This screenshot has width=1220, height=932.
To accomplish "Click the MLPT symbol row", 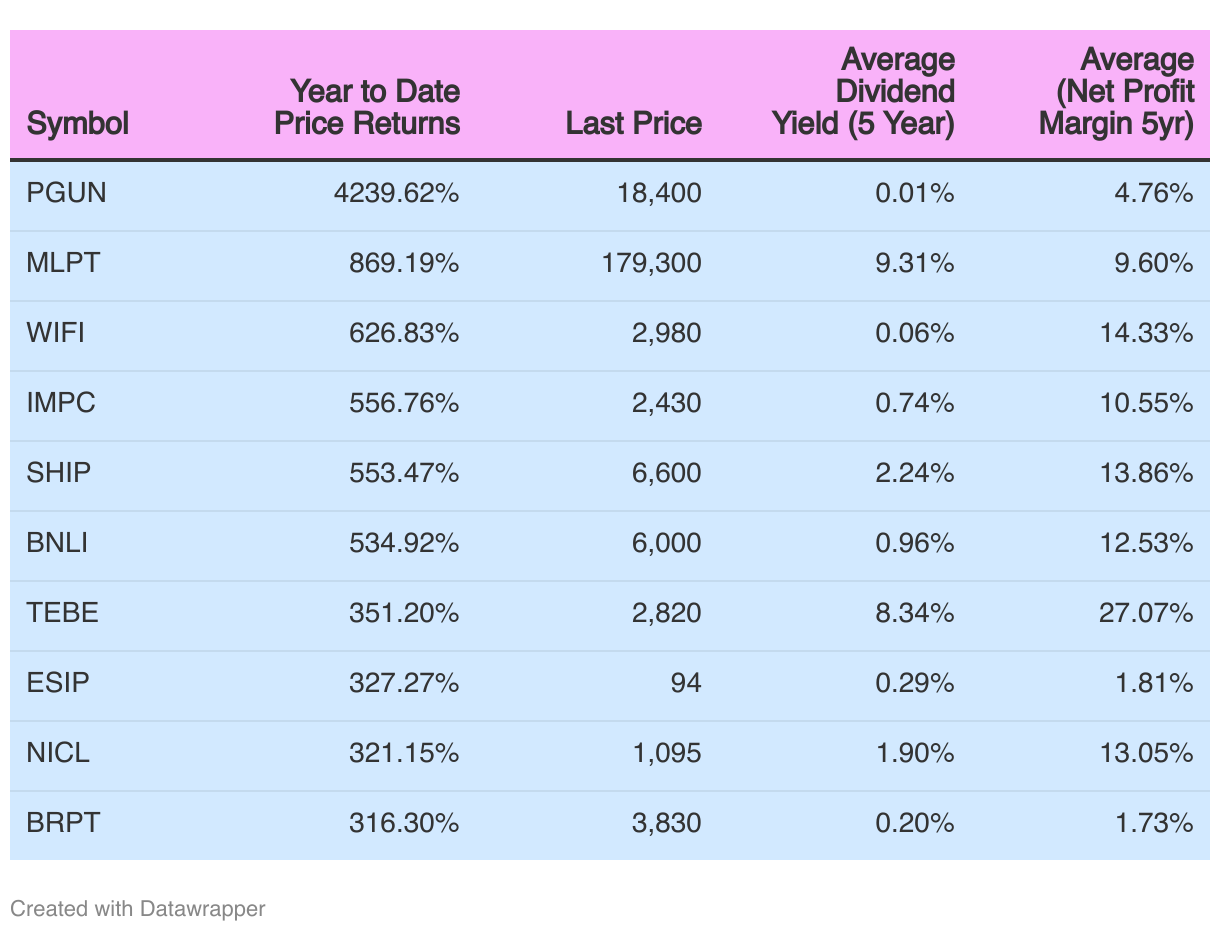I will click(610, 265).
